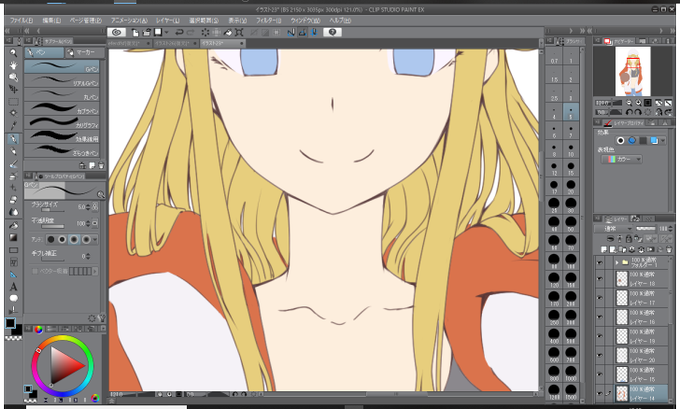Hide レイヤー 20 with eye icon

(599, 355)
